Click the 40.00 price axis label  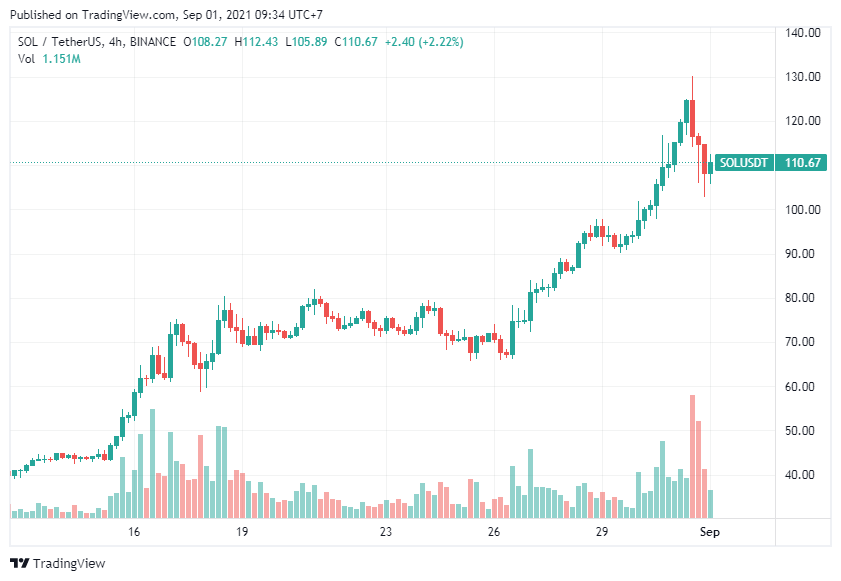803,475
